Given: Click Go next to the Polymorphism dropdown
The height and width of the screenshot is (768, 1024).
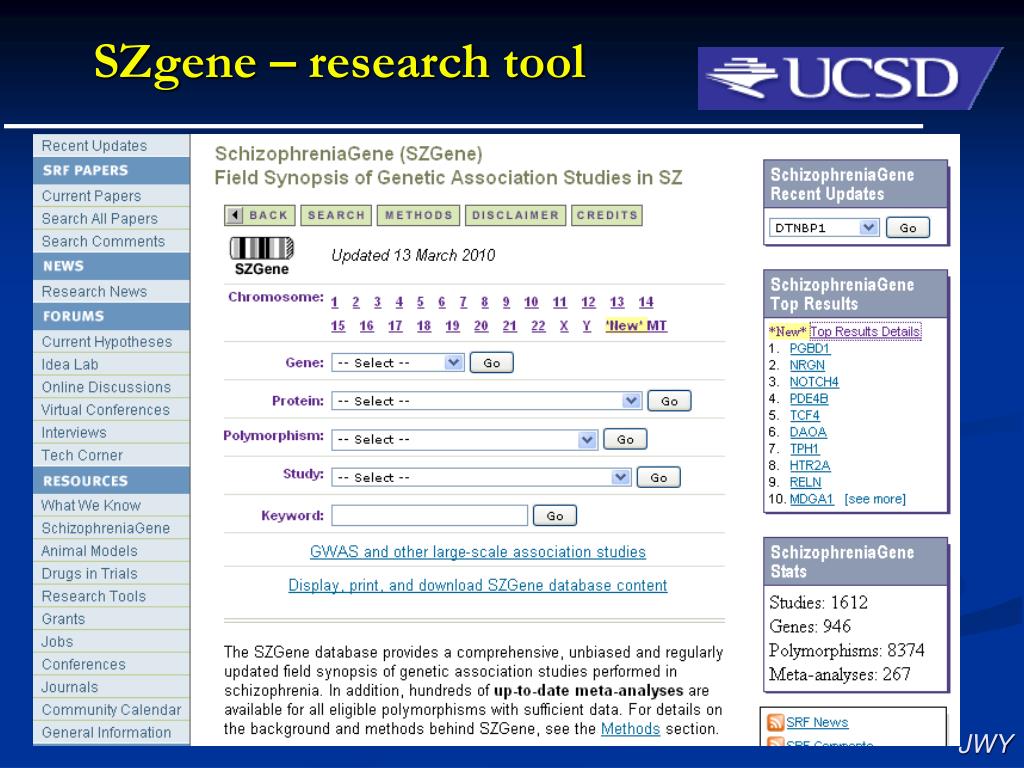Looking at the screenshot, I should coord(625,440).
